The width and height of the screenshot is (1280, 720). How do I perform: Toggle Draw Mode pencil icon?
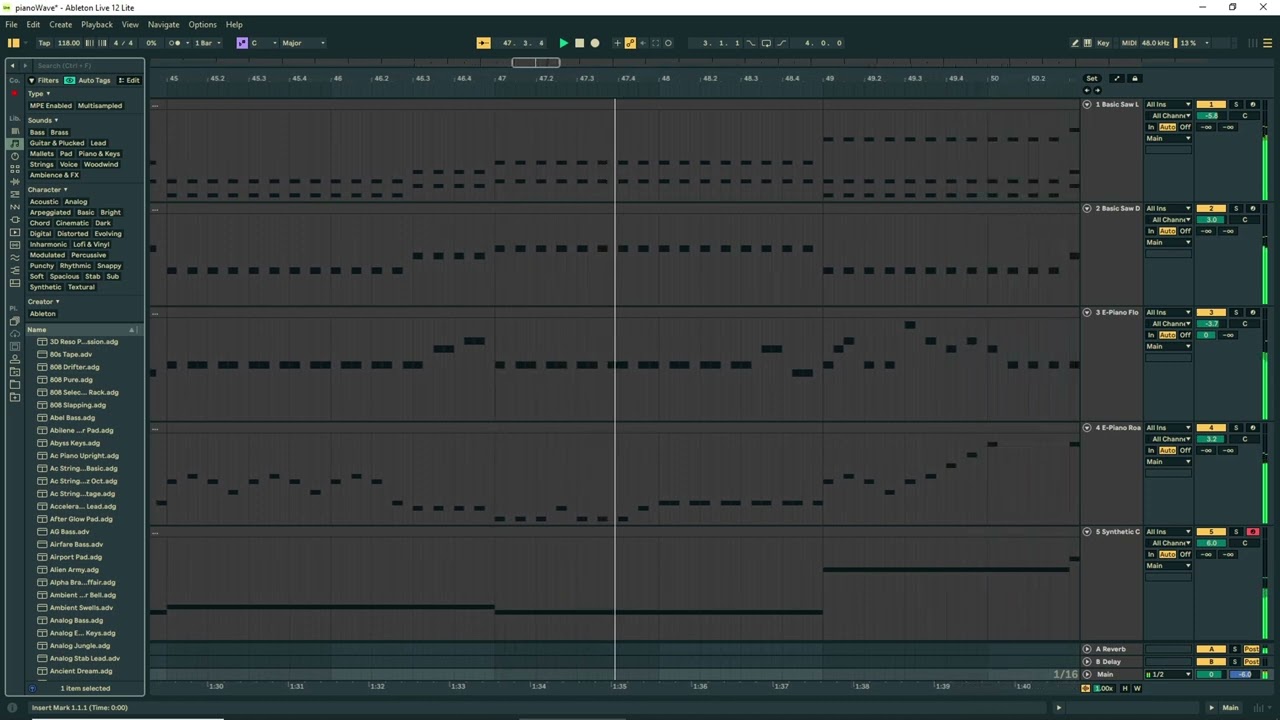click(x=1075, y=43)
